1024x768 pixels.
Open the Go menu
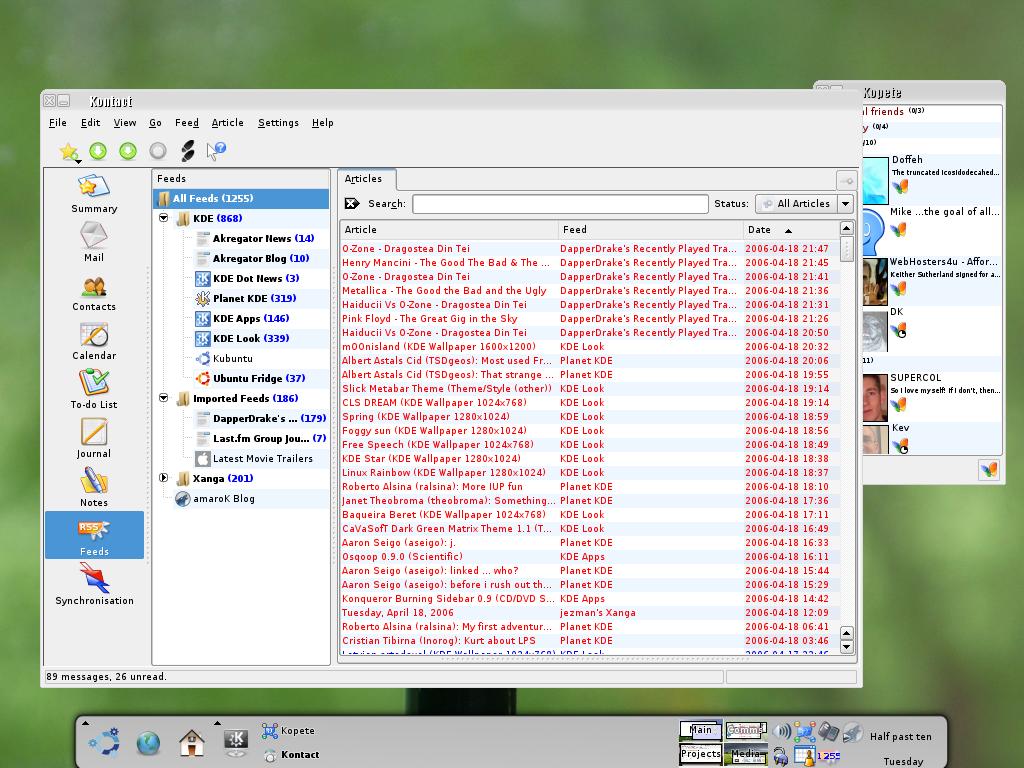coord(155,123)
